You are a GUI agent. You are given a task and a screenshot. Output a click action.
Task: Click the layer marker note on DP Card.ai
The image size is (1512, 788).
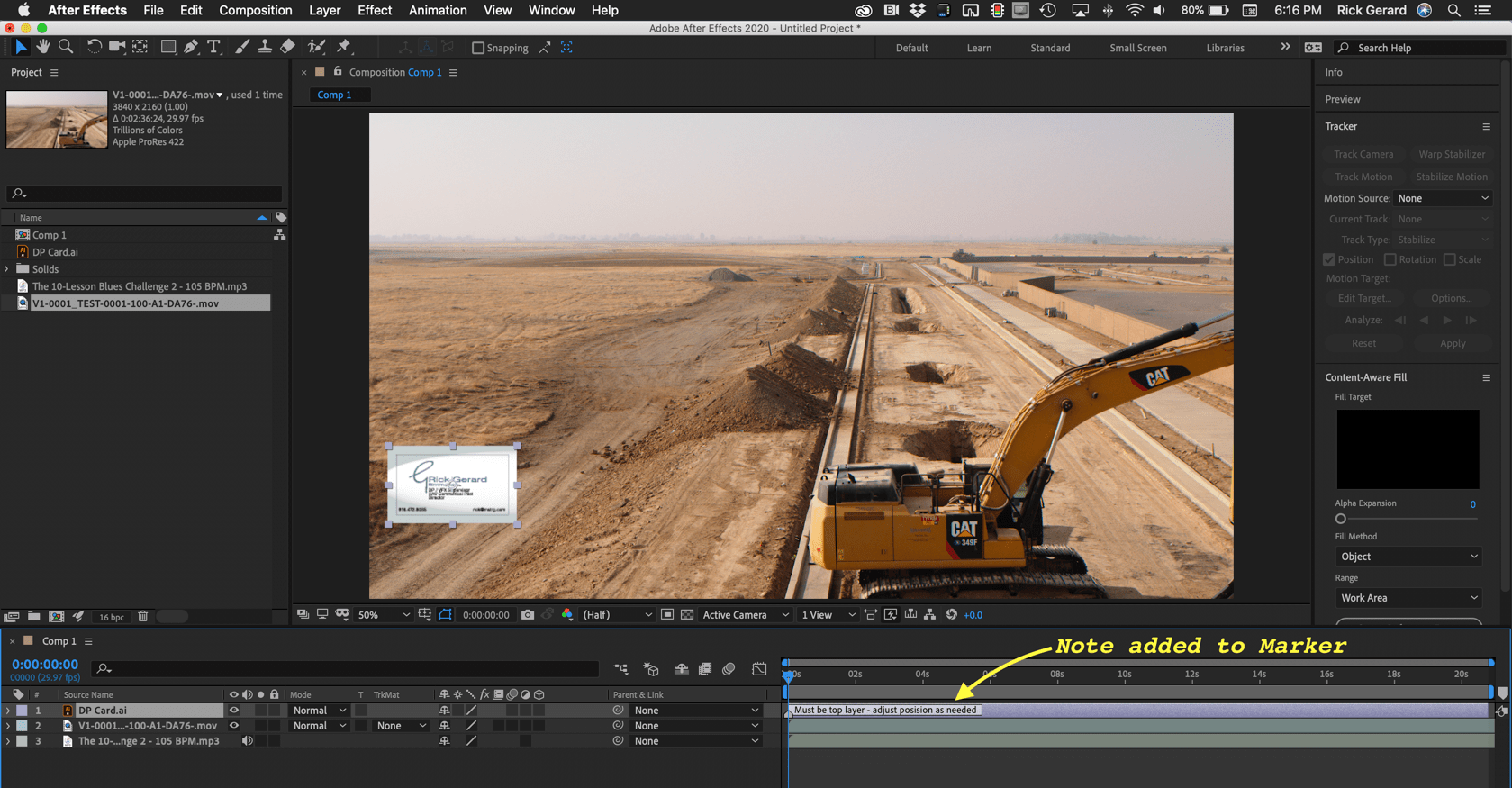point(884,711)
